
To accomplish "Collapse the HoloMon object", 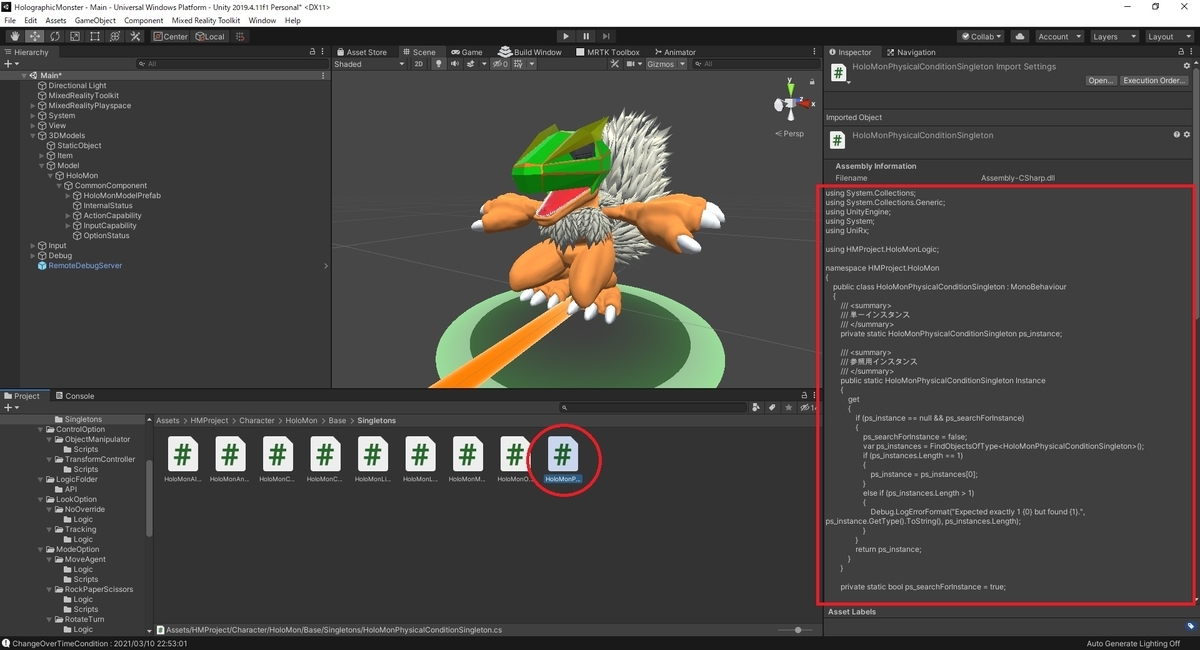I will pyautogui.click(x=51, y=176).
